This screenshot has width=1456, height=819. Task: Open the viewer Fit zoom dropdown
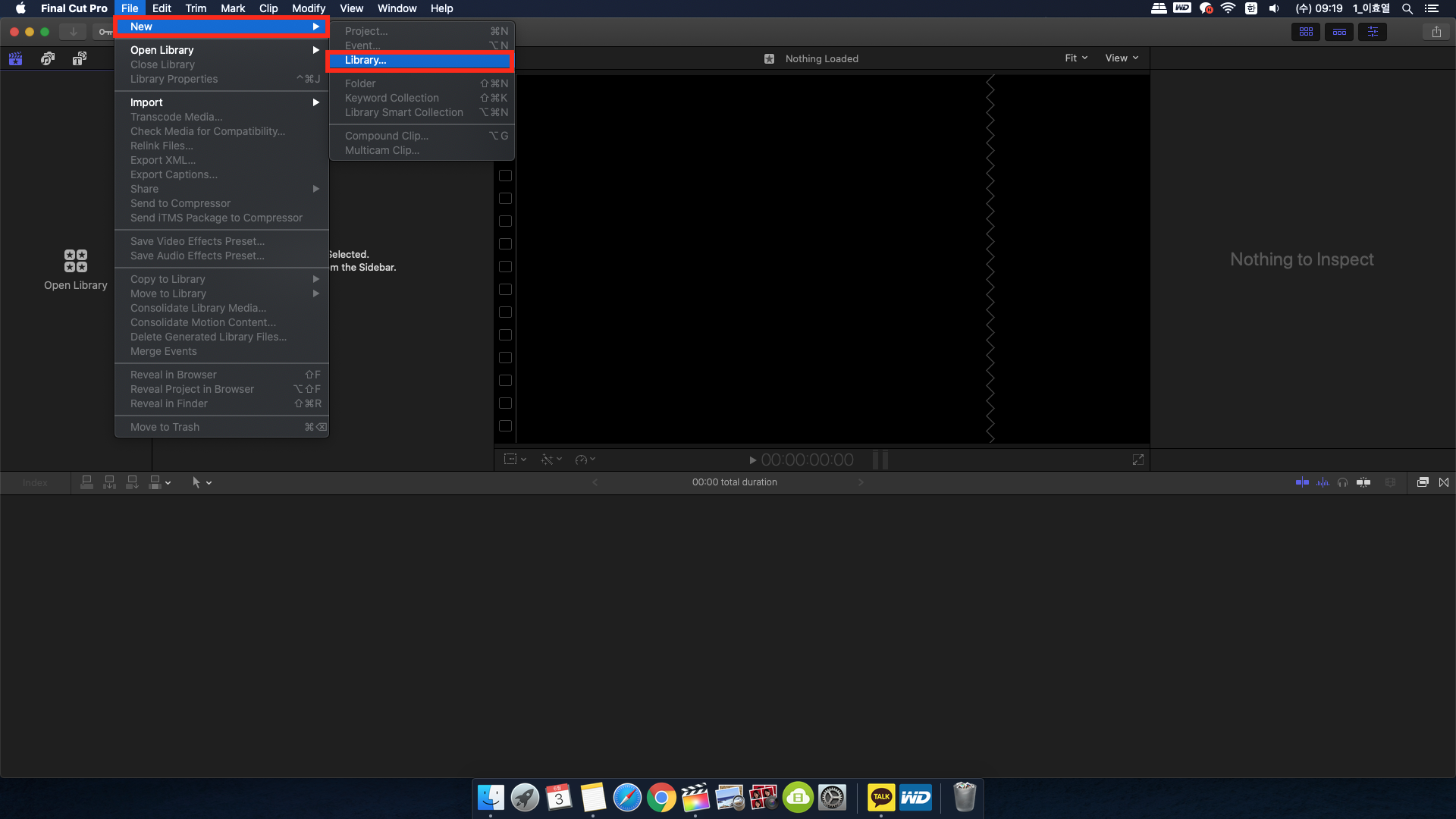1075,58
